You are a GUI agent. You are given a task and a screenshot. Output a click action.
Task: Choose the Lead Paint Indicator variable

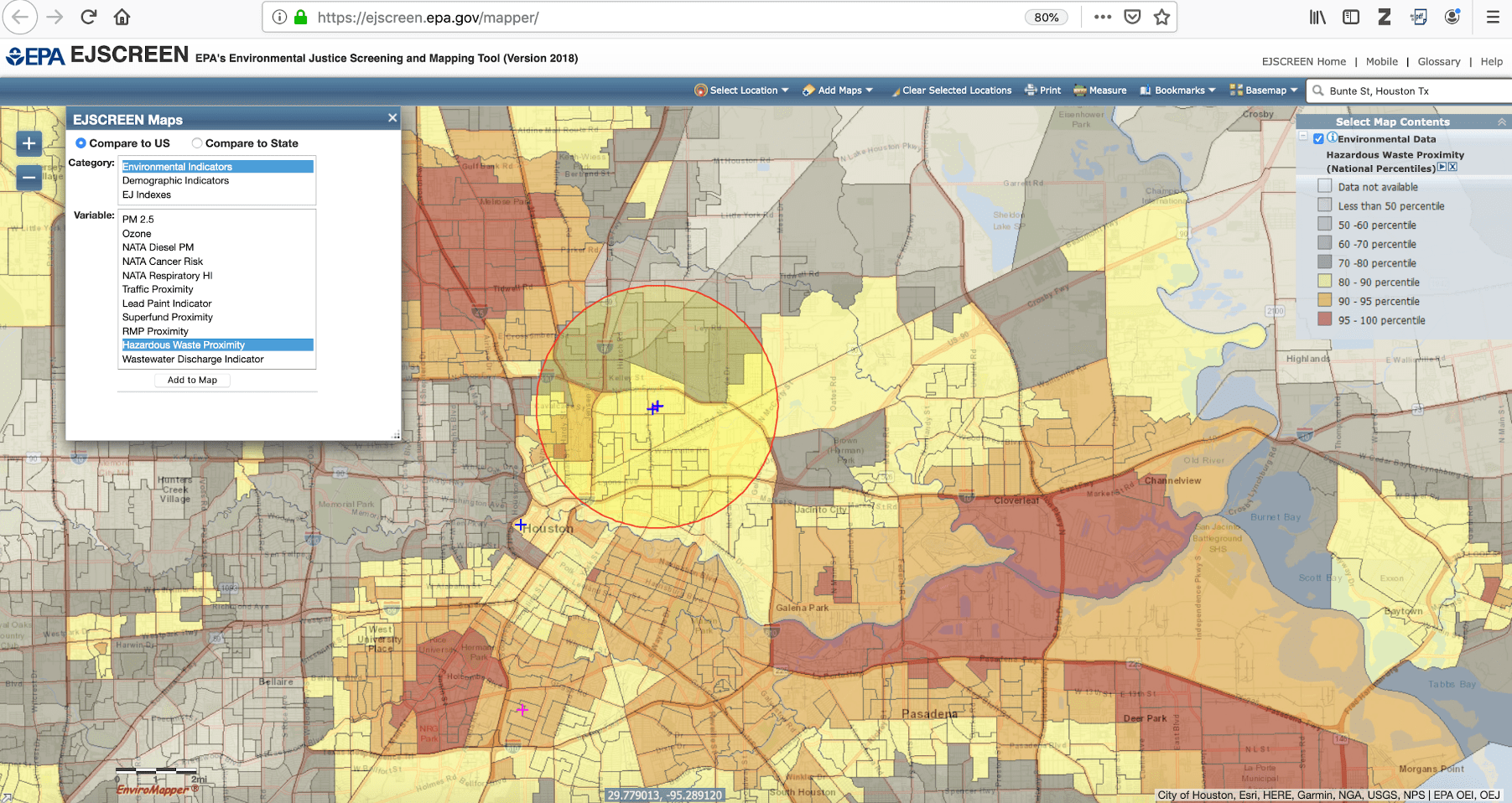pyautogui.click(x=217, y=303)
